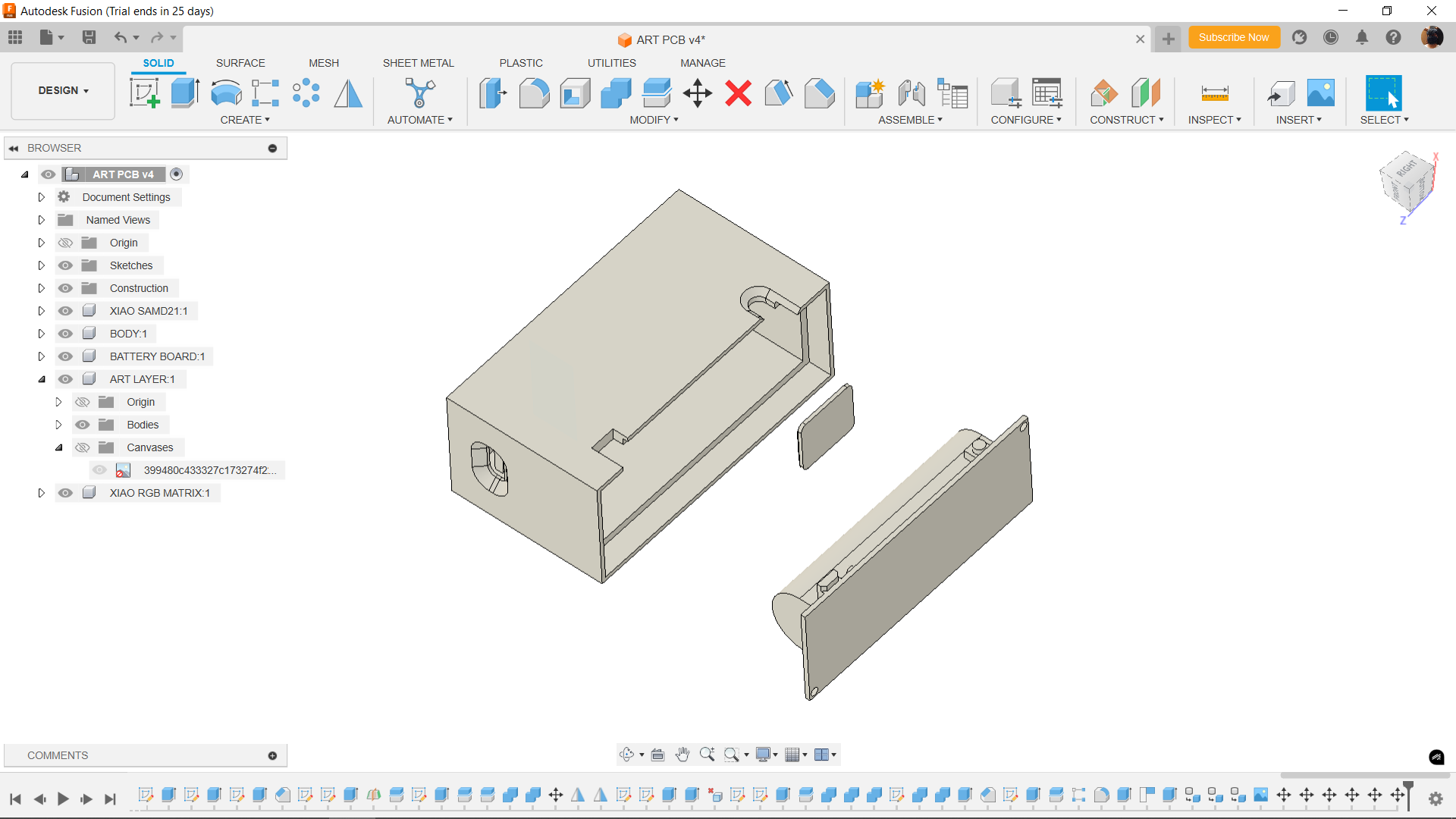Toggle the ART LAYER:1 Bodies folder visibility
Image resolution: width=1456 pixels, height=819 pixels.
[x=83, y=425]
